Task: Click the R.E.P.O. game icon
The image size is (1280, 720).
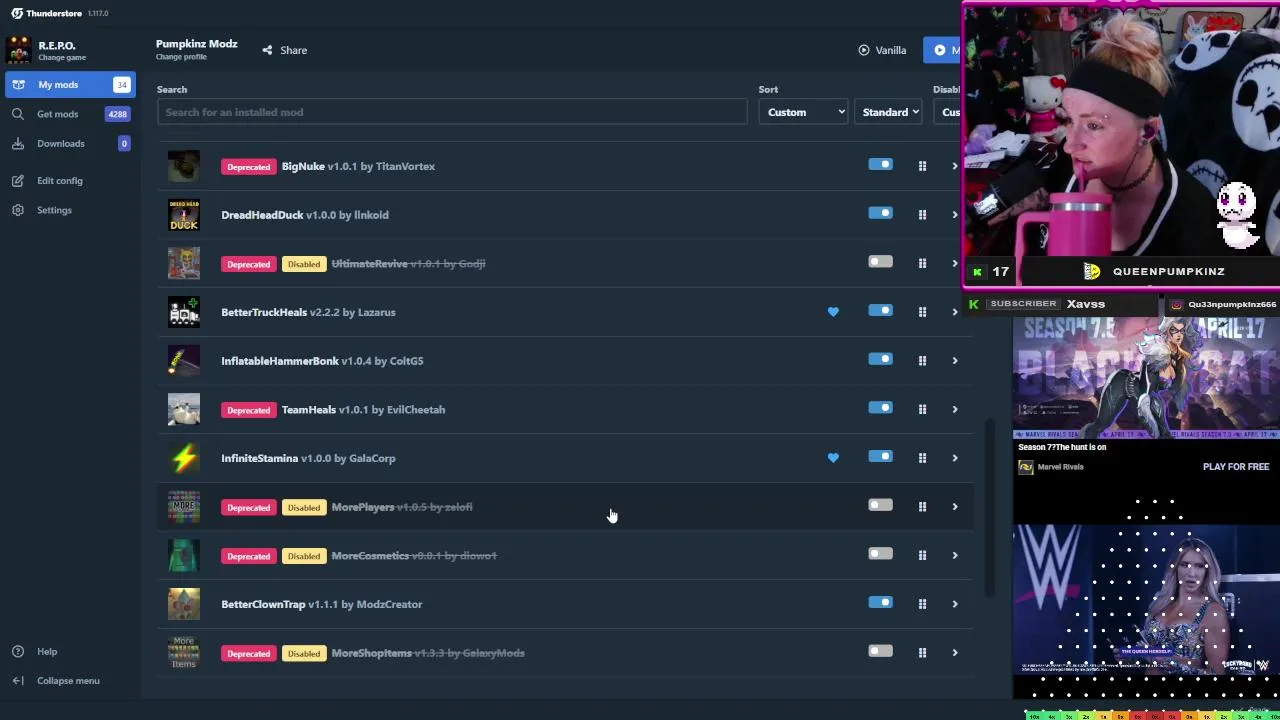Action: click(18, 50)
